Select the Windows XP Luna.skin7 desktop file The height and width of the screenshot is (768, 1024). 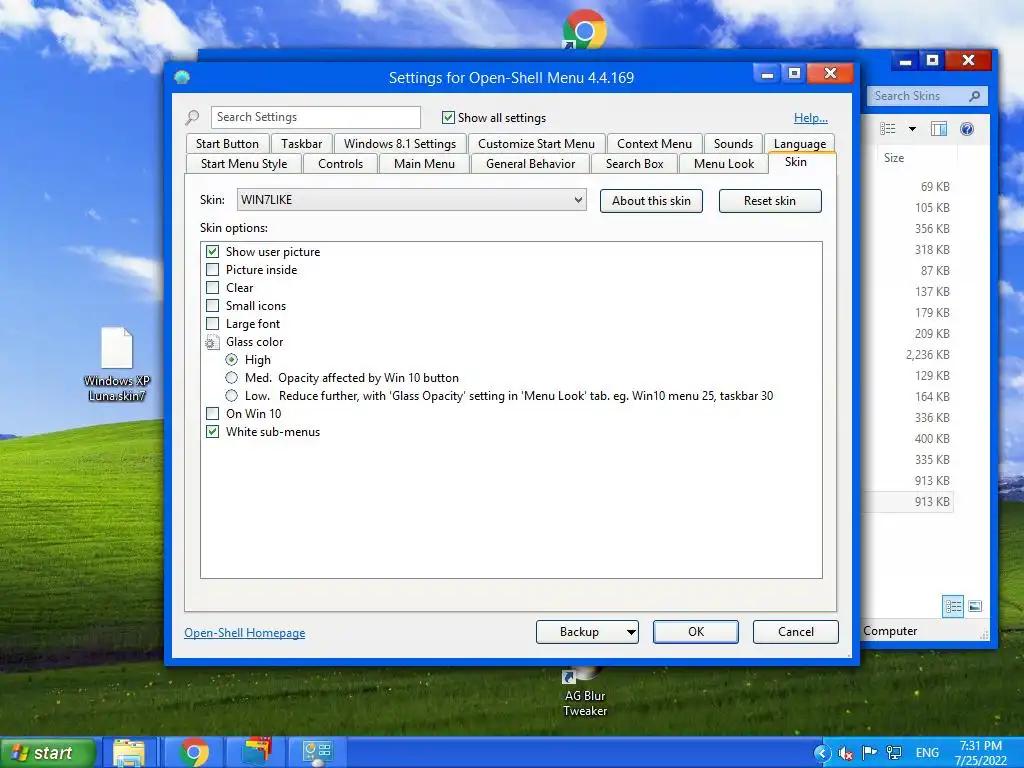pyautogui.click(x=117, y=364)
